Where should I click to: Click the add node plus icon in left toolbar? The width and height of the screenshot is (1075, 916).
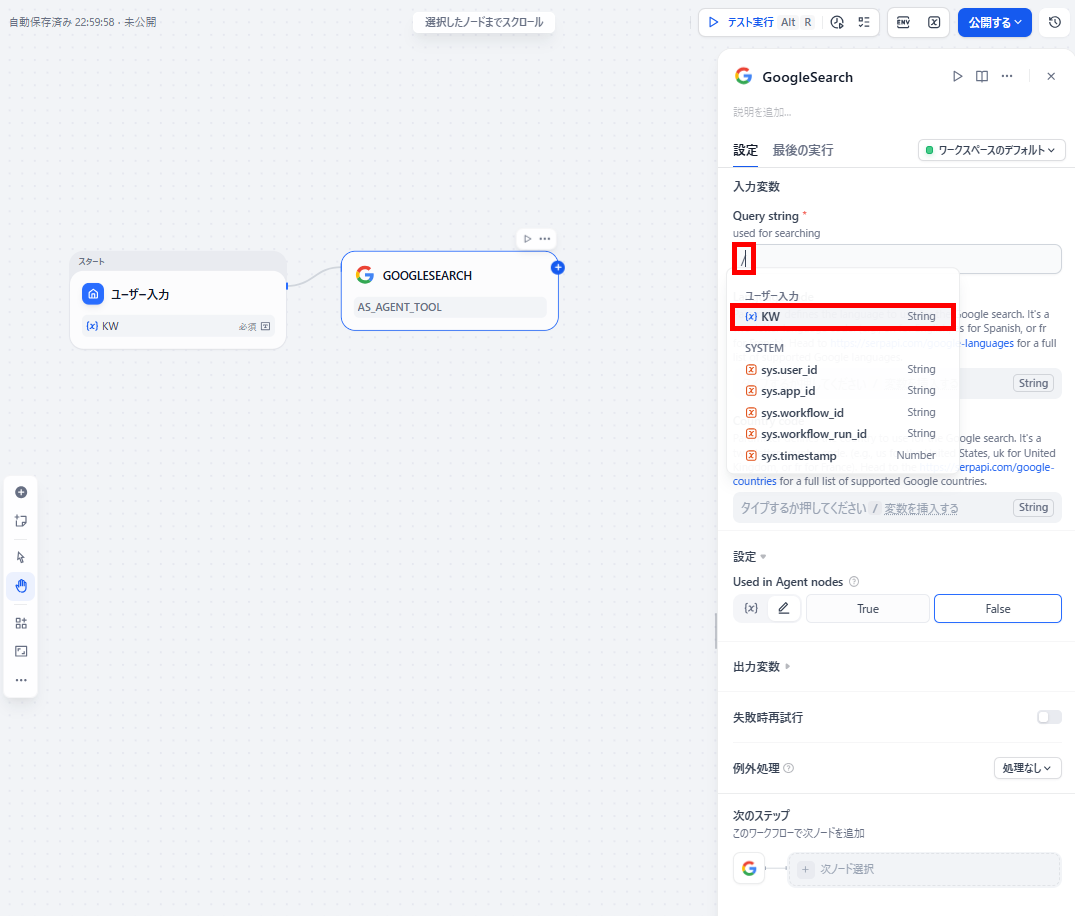[21, 492]
